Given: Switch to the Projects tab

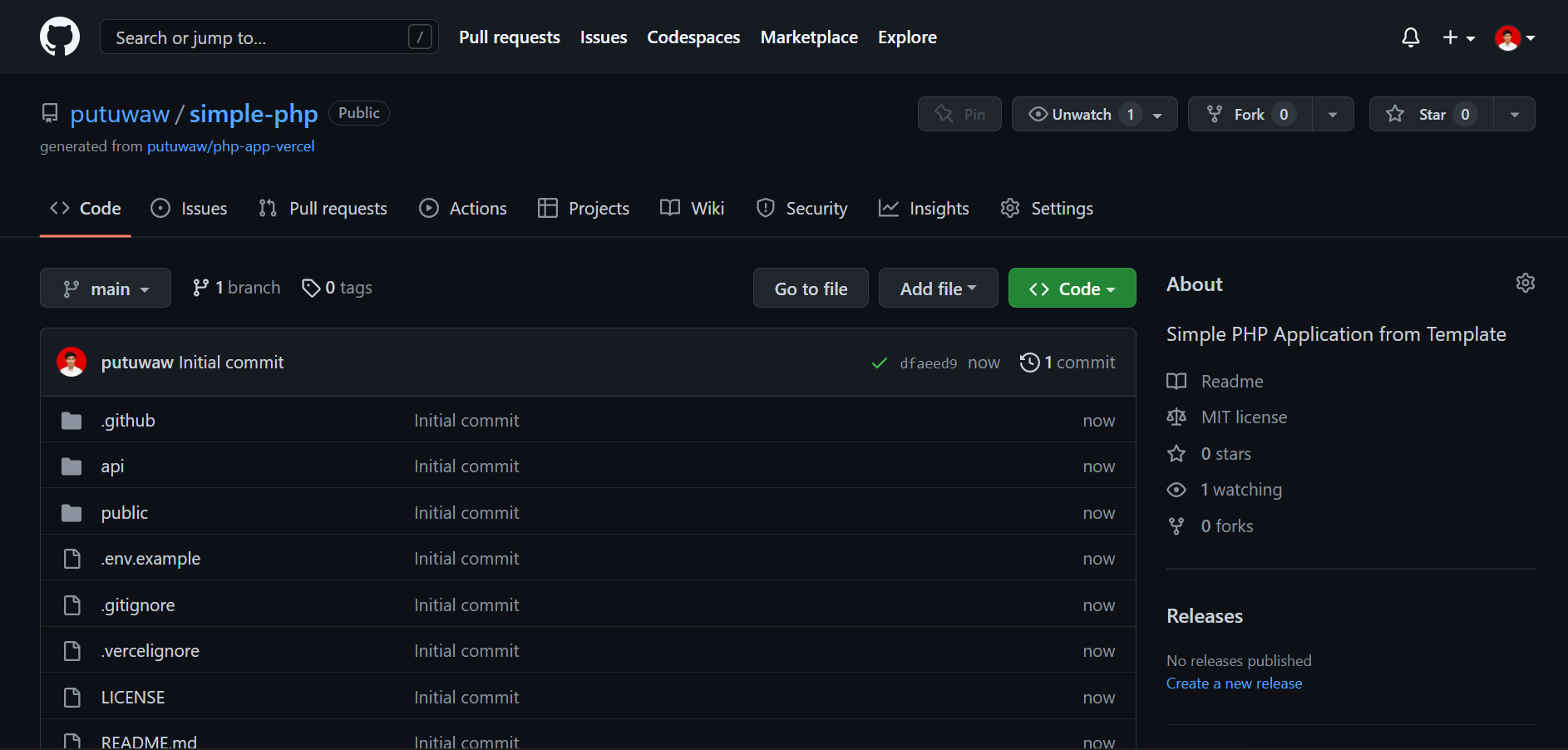Looking at the screenshot, I should point(584,209).
